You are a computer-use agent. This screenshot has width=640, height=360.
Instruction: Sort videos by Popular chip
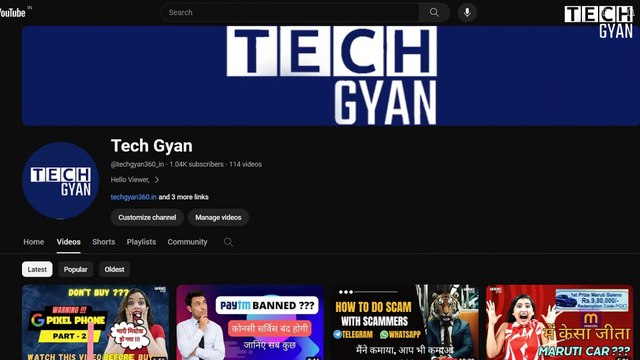point(76,269)
